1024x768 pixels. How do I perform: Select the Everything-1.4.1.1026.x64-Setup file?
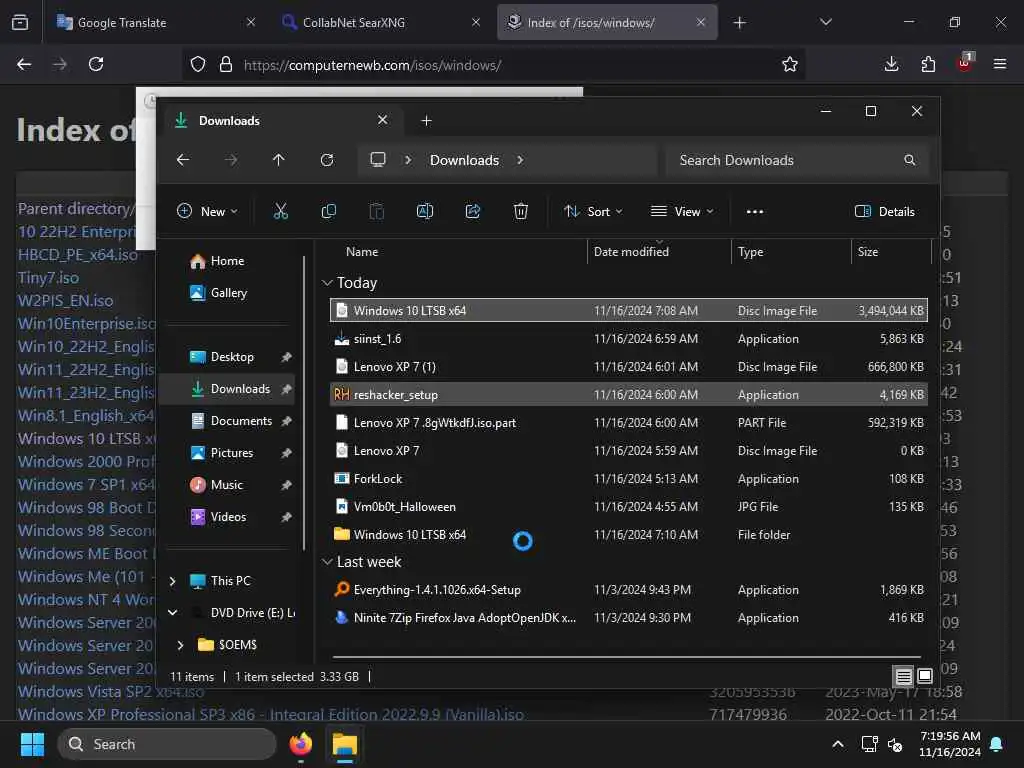tap(629, 590)
